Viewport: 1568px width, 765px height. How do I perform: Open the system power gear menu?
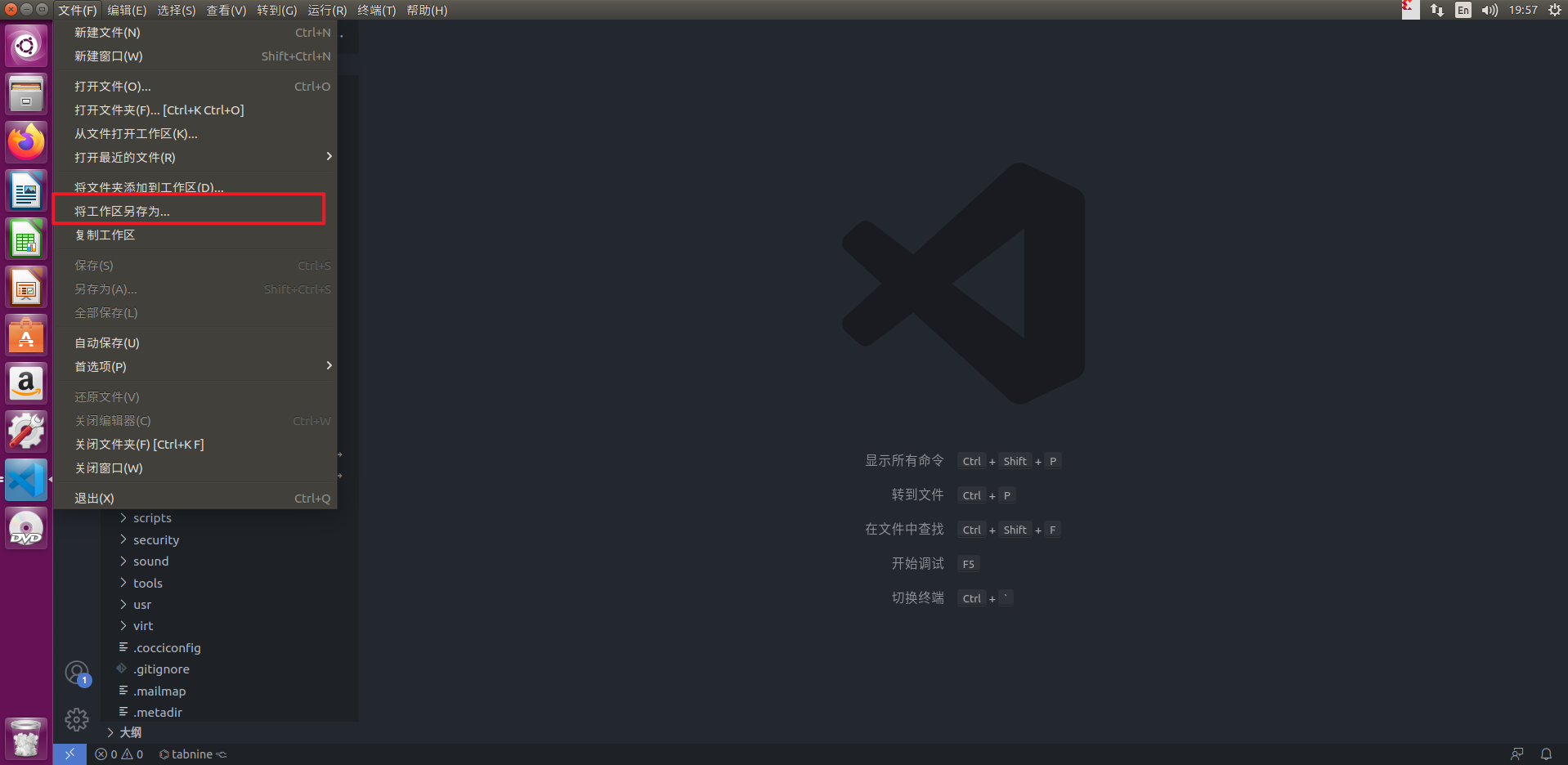pyautogui.click(x=1555, y=10)
